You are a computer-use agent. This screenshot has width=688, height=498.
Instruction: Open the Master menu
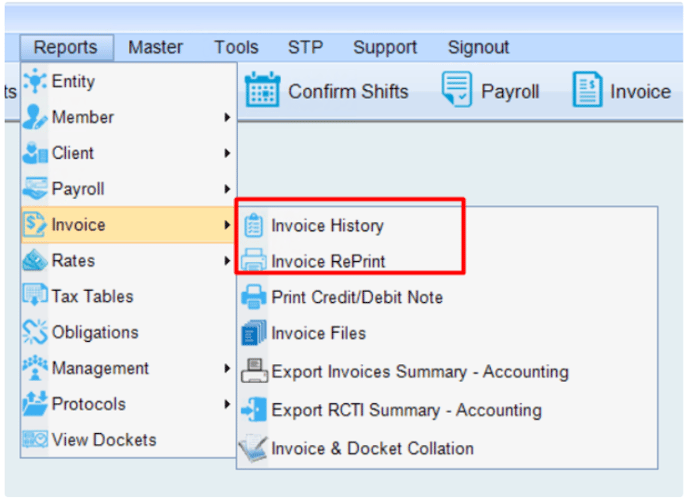click(x=155, y=47)
